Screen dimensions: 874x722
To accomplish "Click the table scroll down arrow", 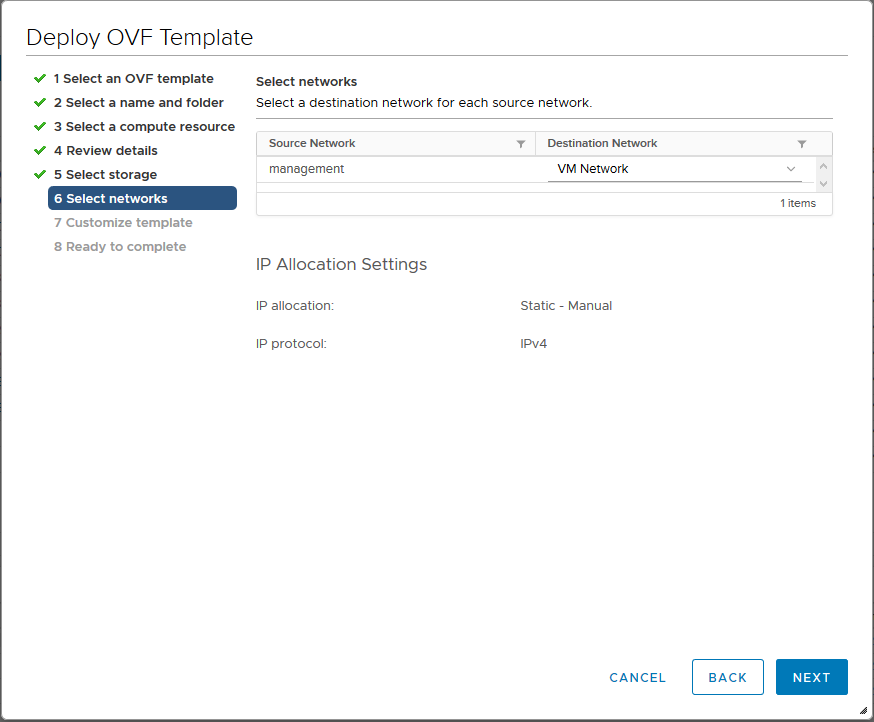I will 823,183.
